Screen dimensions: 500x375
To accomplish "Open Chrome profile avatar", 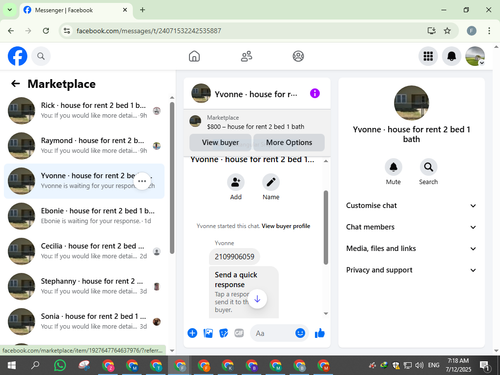I will [x=471, y=31].
